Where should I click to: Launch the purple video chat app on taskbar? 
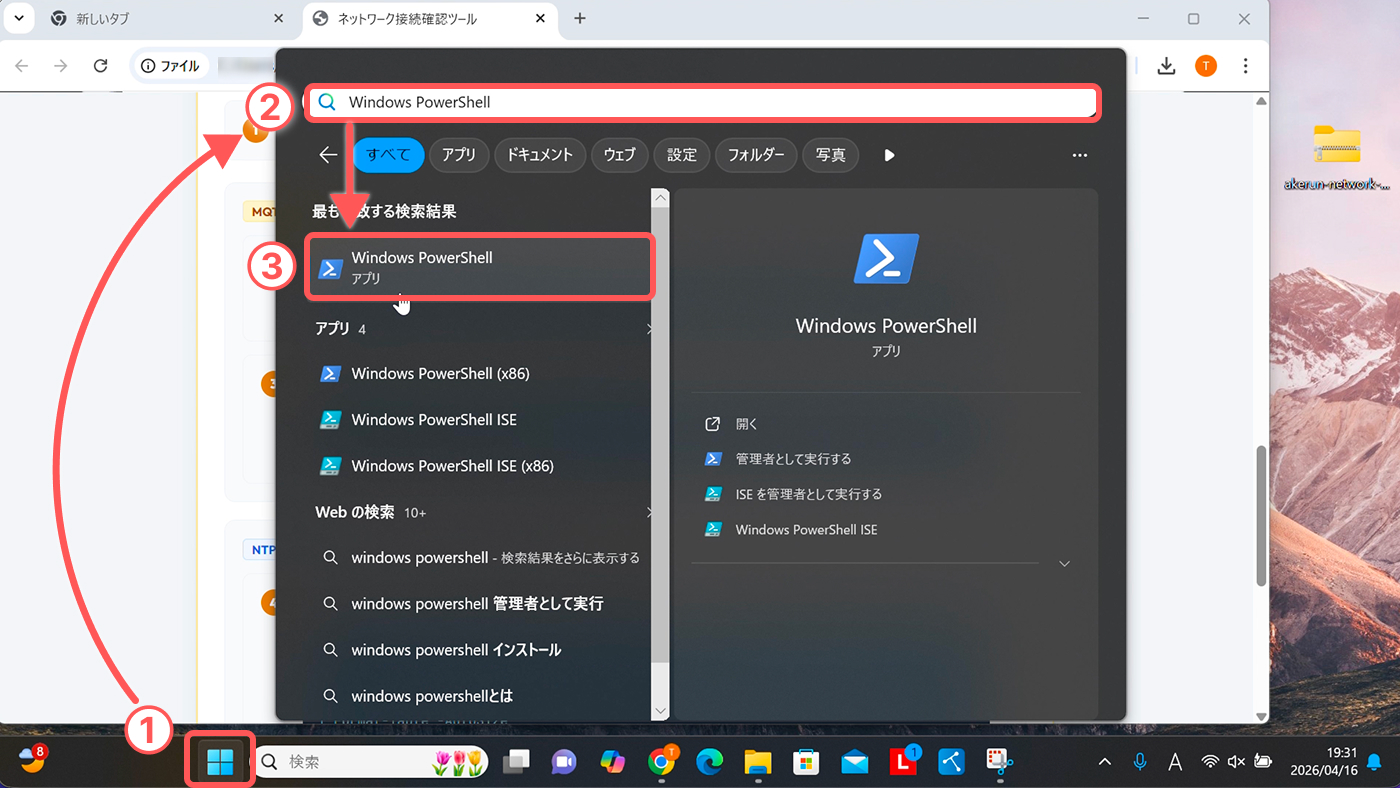tap(564, 762)
